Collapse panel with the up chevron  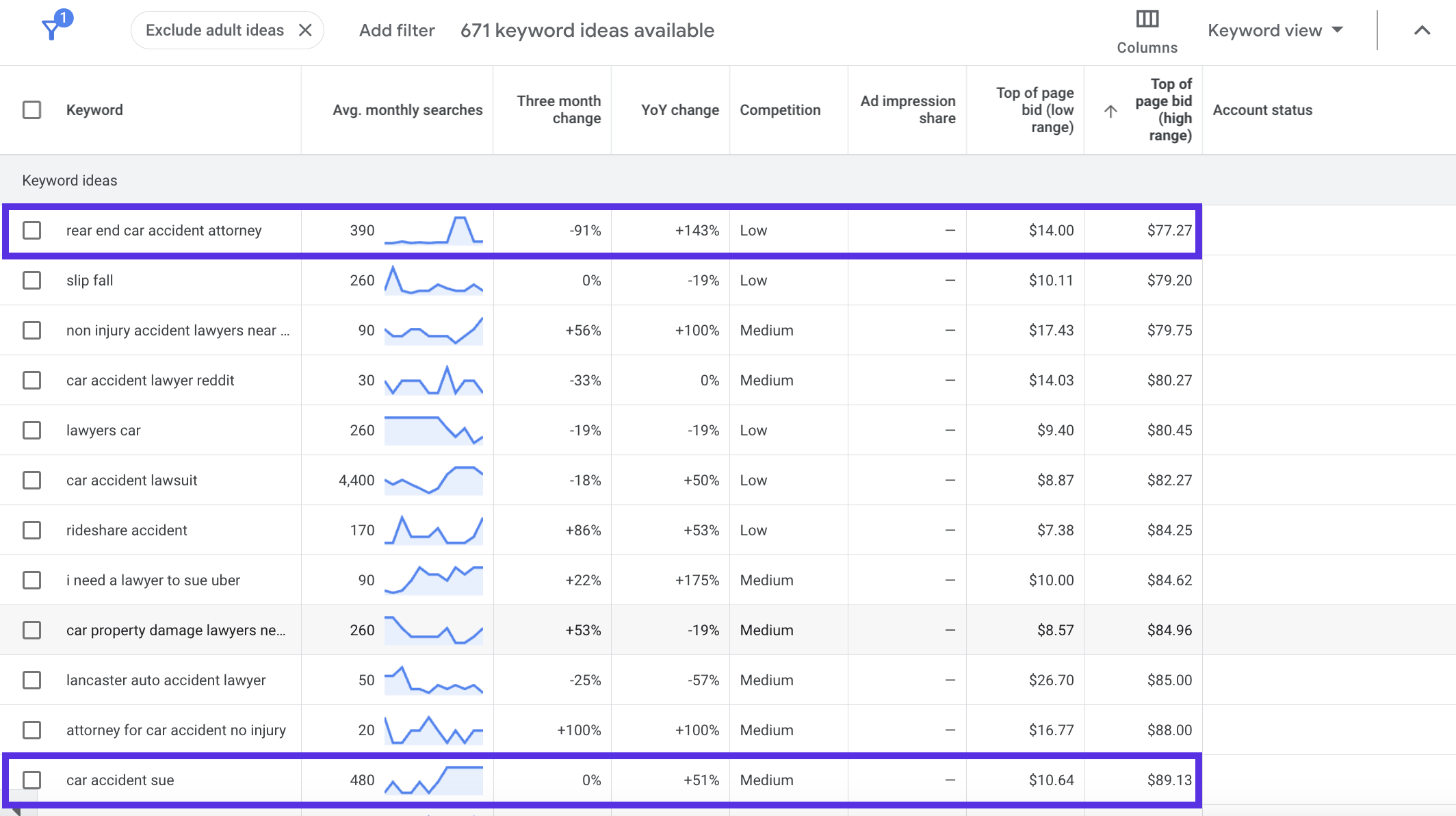[1422, 30]
